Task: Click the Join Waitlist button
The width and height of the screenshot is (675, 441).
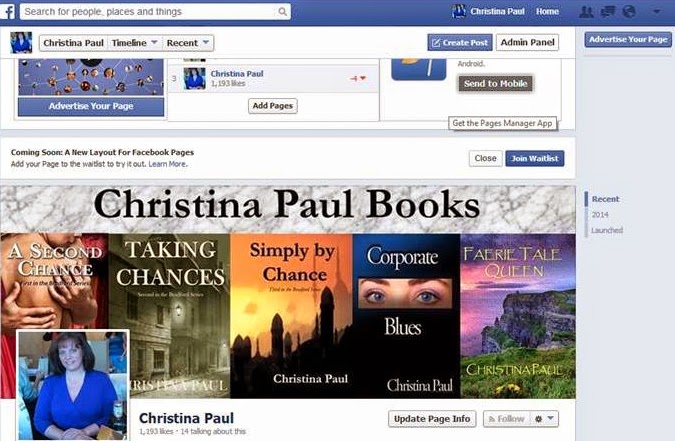Action: tap(535, 158)
